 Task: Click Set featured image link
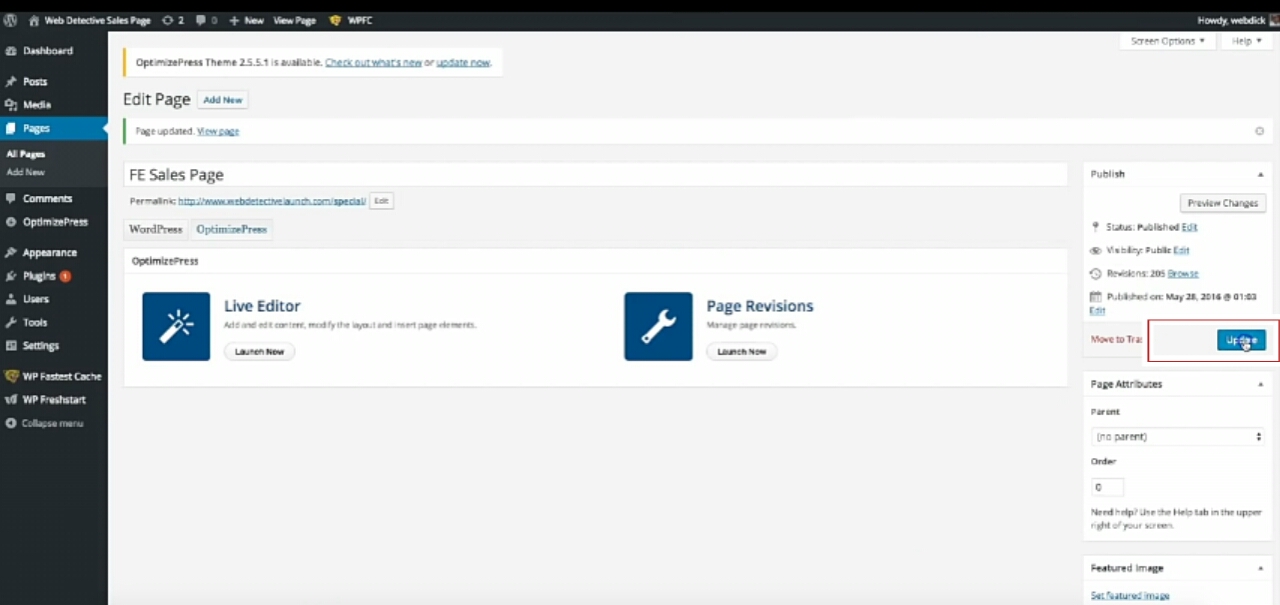1130,596
